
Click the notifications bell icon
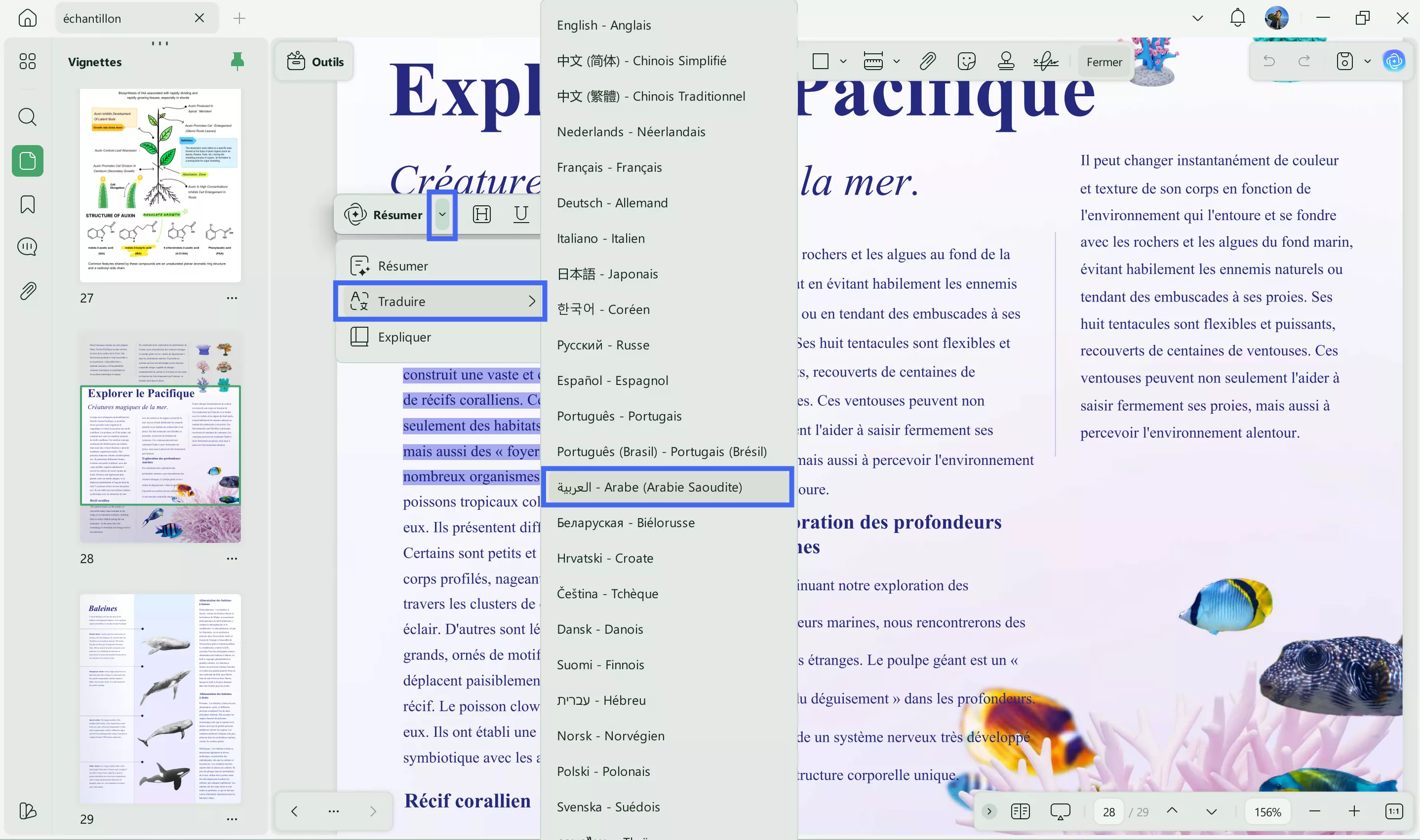tap(1237, 18)
